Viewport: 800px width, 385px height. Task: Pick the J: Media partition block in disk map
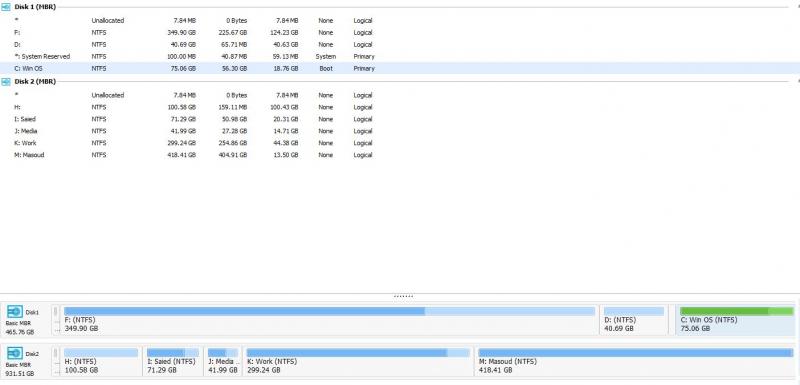click(223, 361)
